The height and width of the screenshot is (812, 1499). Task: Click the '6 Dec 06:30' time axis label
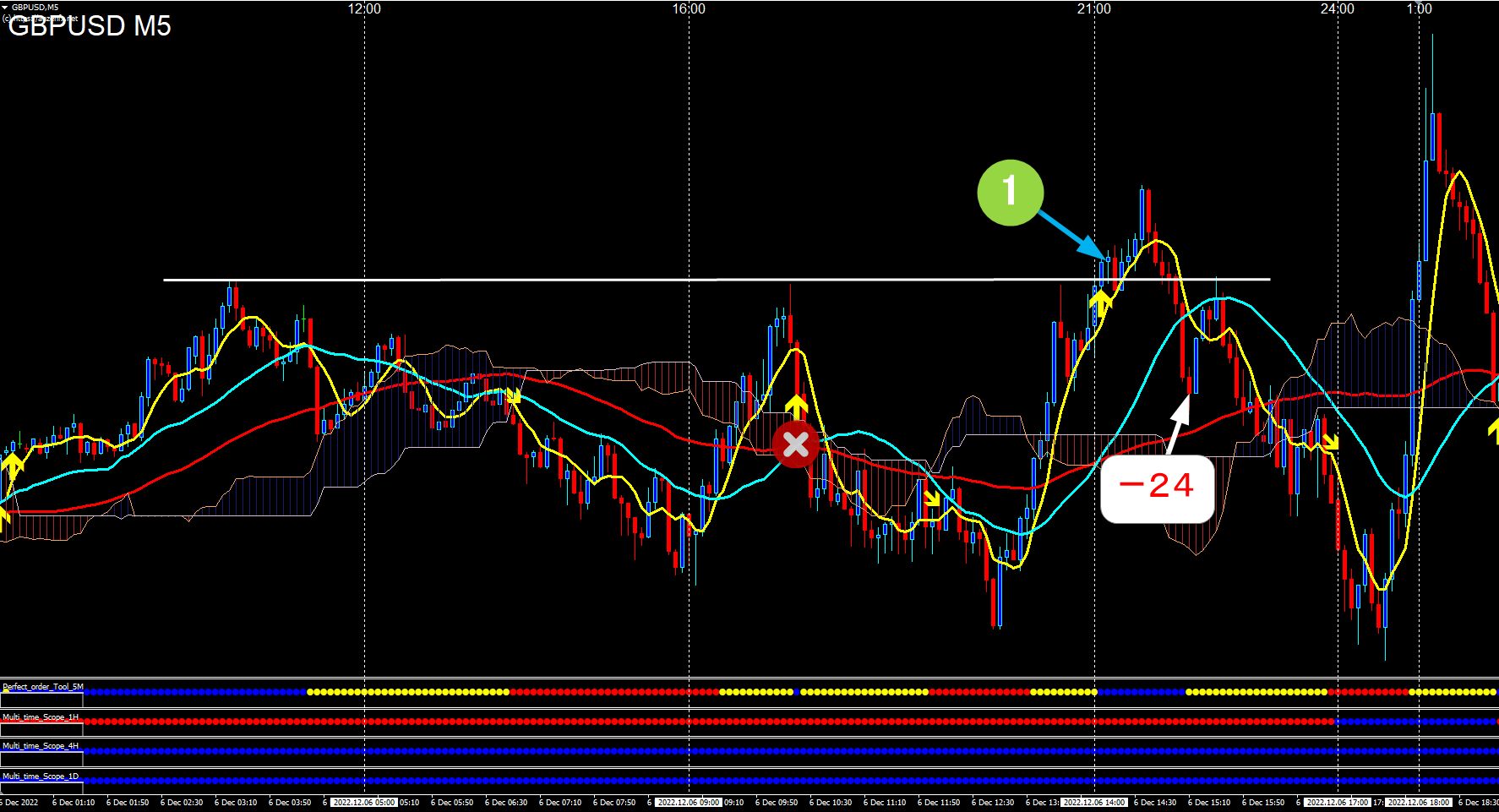(x=506, y=803)
